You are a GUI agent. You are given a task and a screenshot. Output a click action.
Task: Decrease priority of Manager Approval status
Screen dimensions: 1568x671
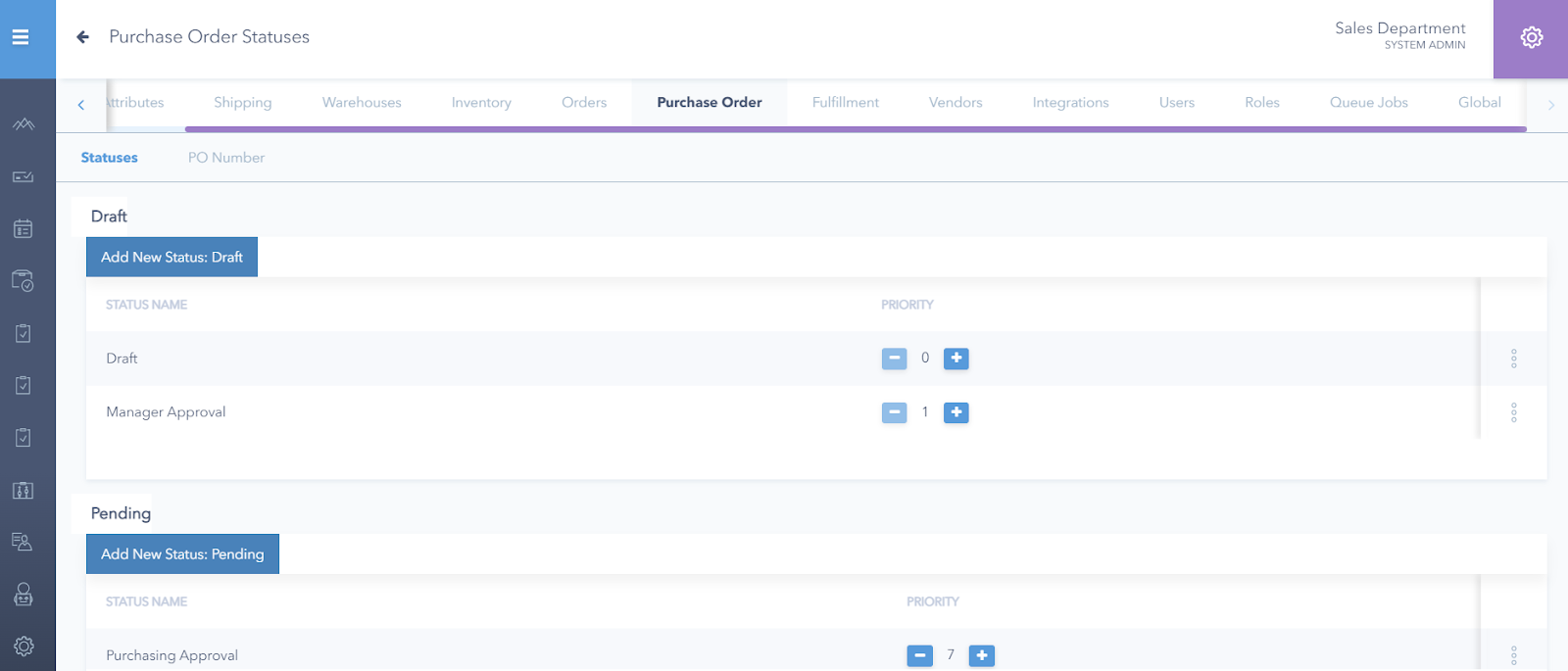(894, 412)
